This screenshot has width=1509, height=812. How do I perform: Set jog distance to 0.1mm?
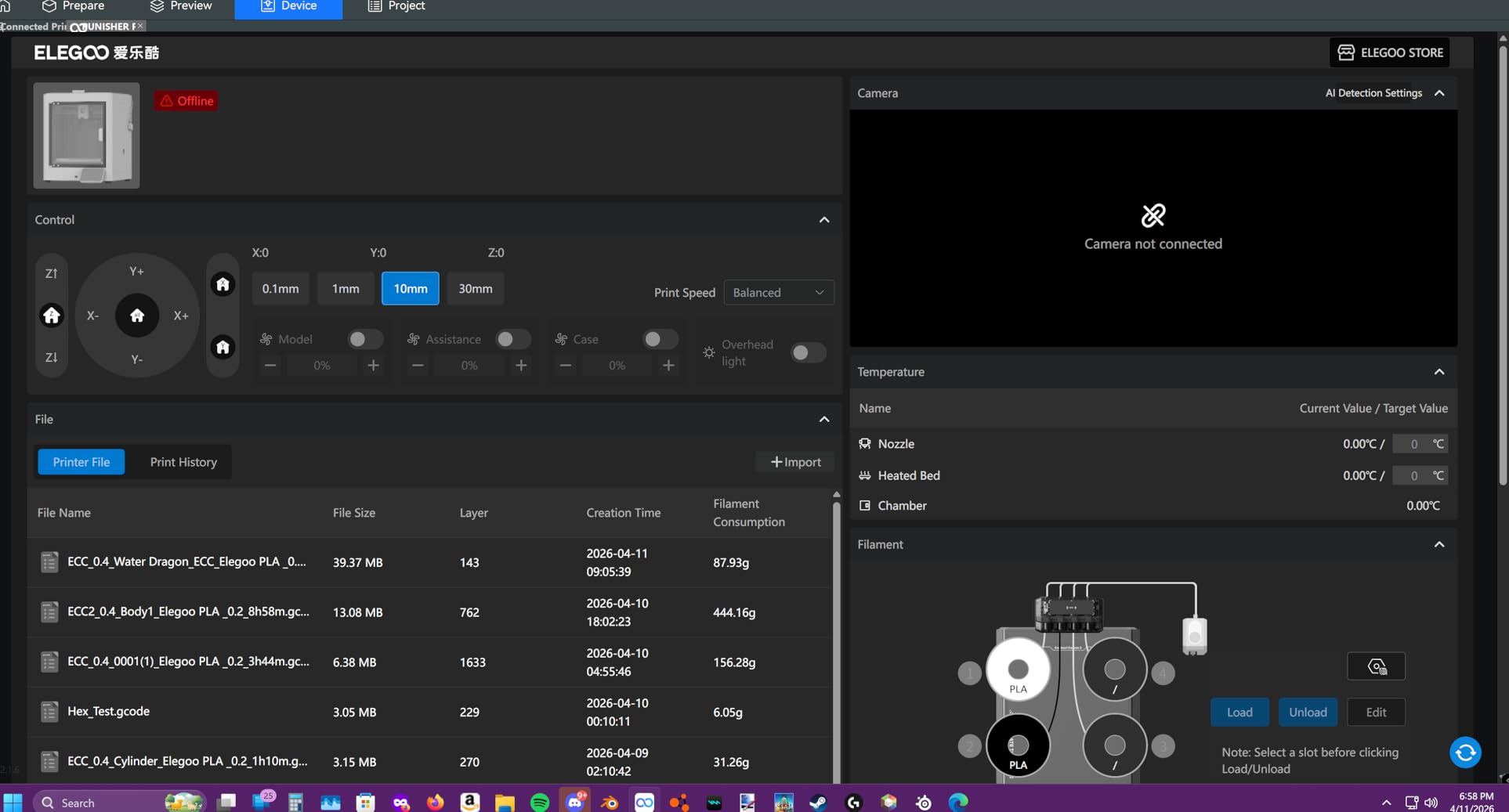tap(280, 289)
